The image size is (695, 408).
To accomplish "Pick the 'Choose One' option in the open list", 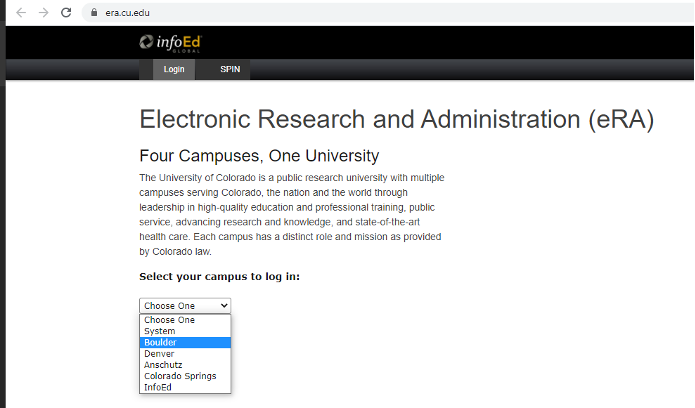I will coord(170,320).
